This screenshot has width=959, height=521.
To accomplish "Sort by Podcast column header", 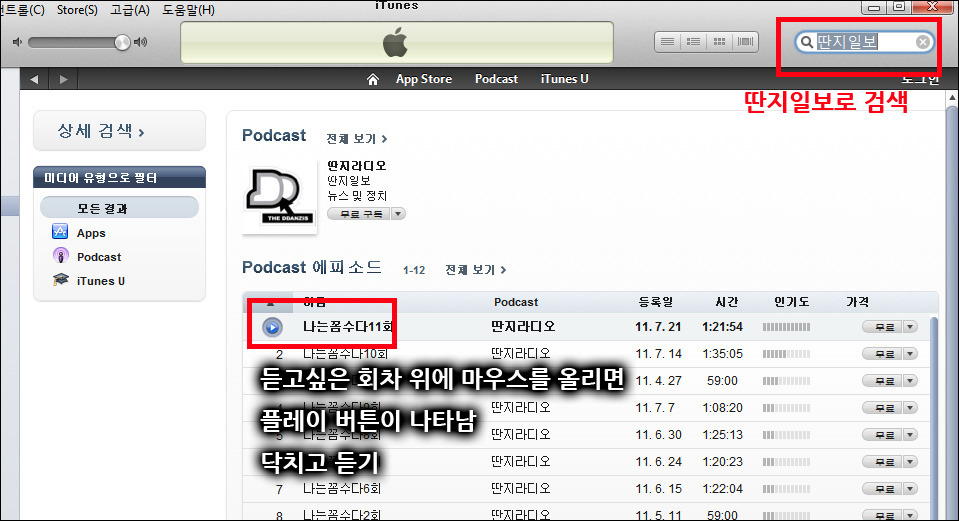I will coord(516,302).
